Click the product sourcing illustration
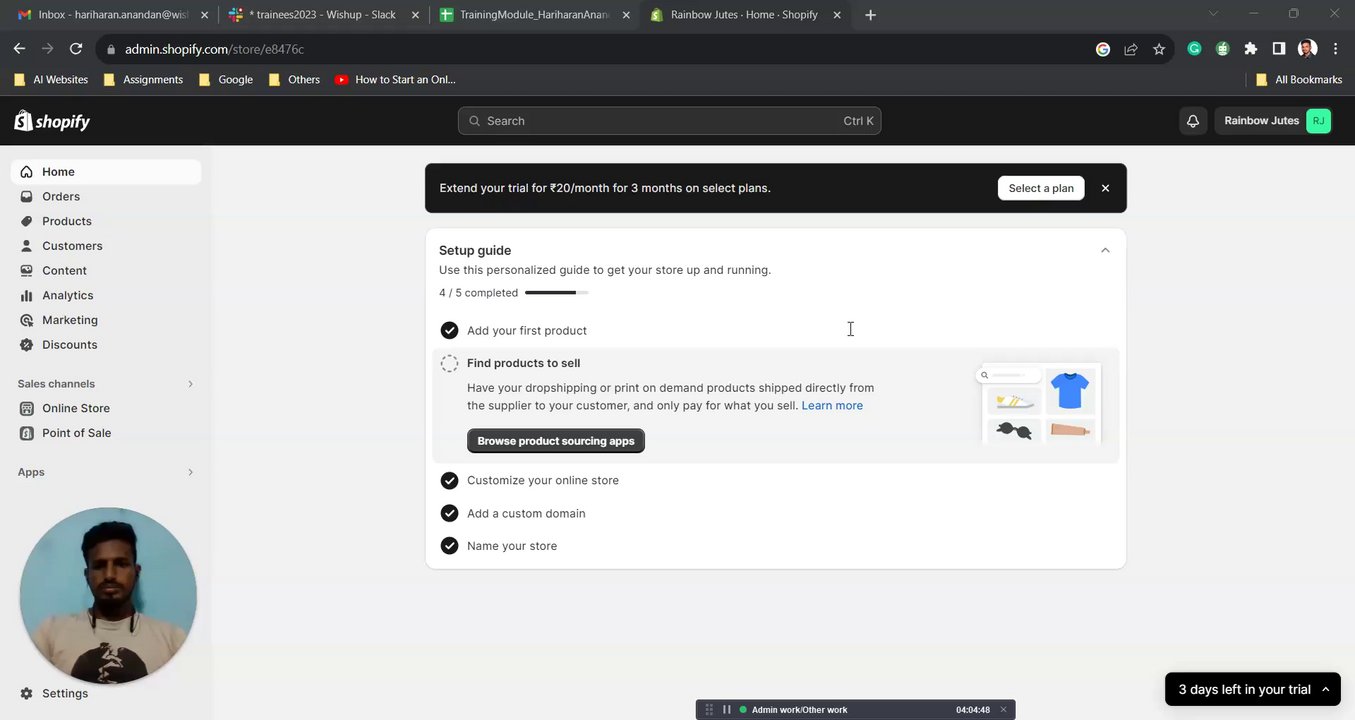Screen dimensions: 1355x720 1039,403
